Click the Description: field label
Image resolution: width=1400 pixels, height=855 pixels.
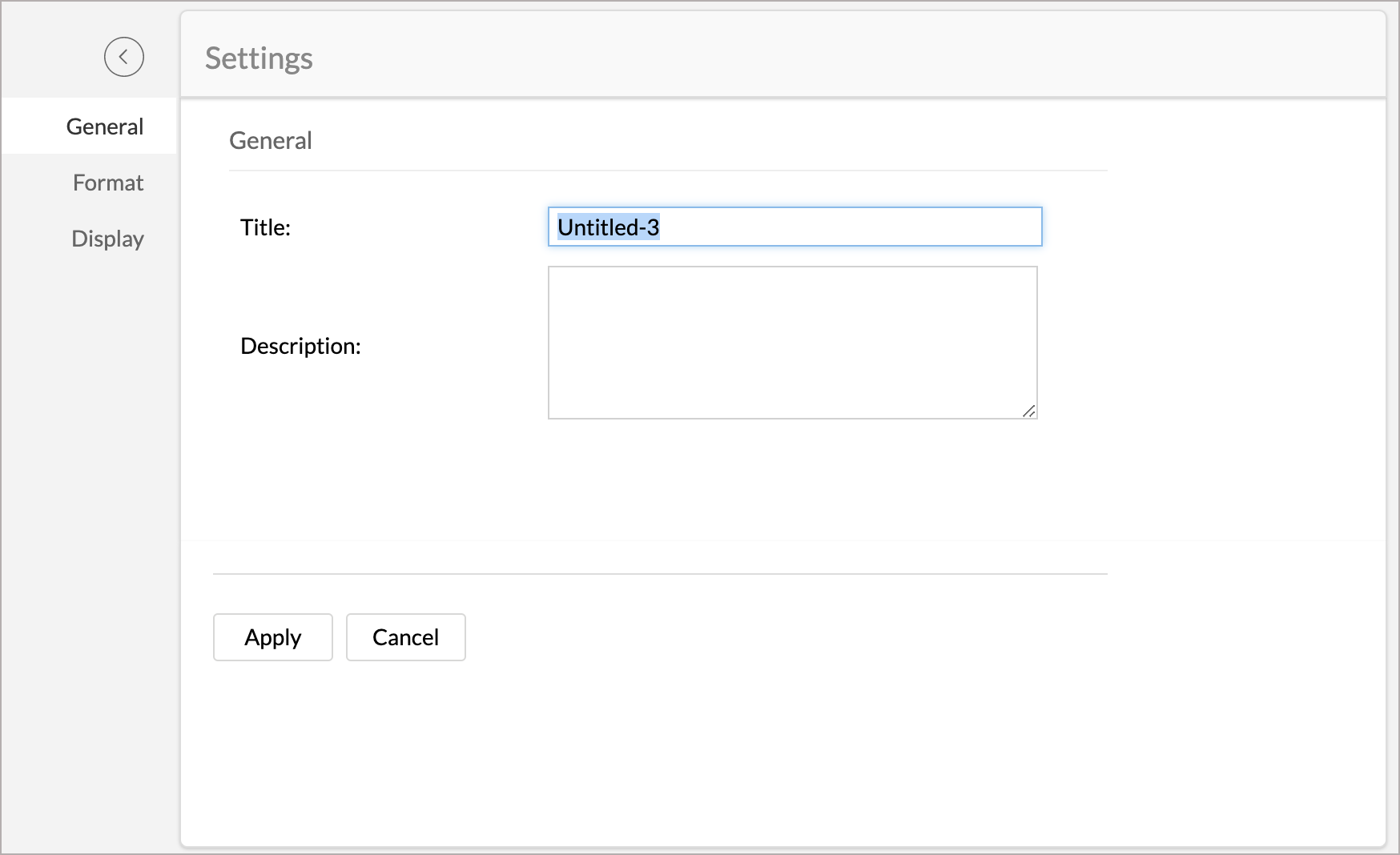(x=300, y=346)
